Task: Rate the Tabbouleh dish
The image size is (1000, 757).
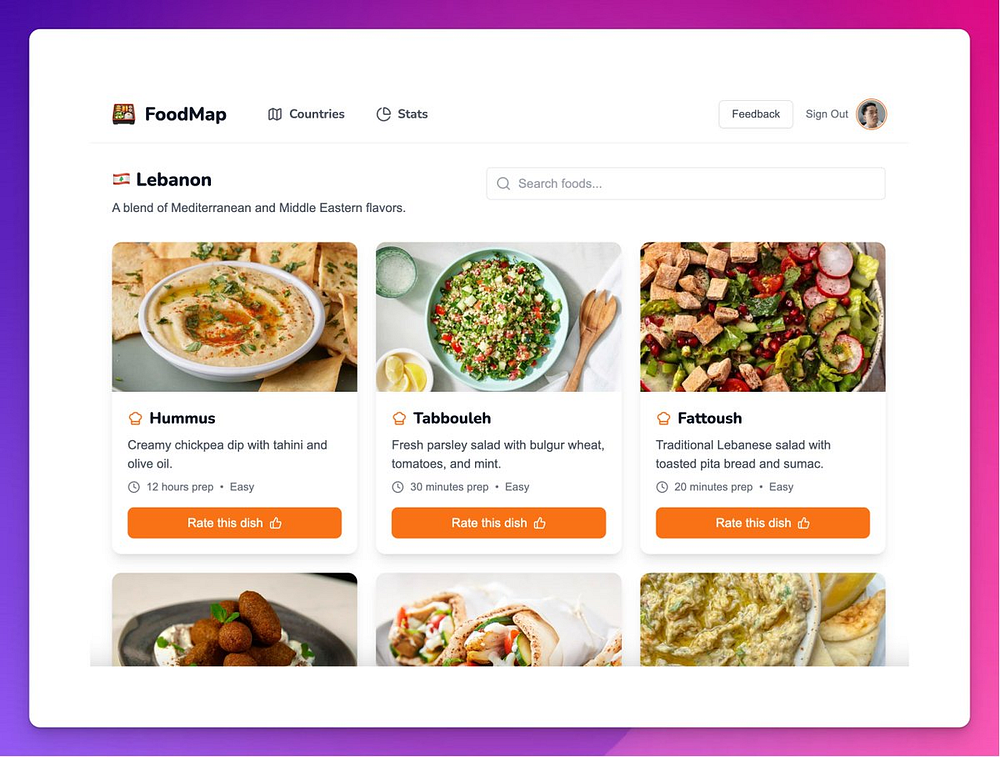Action: click(x=499, y=523)
